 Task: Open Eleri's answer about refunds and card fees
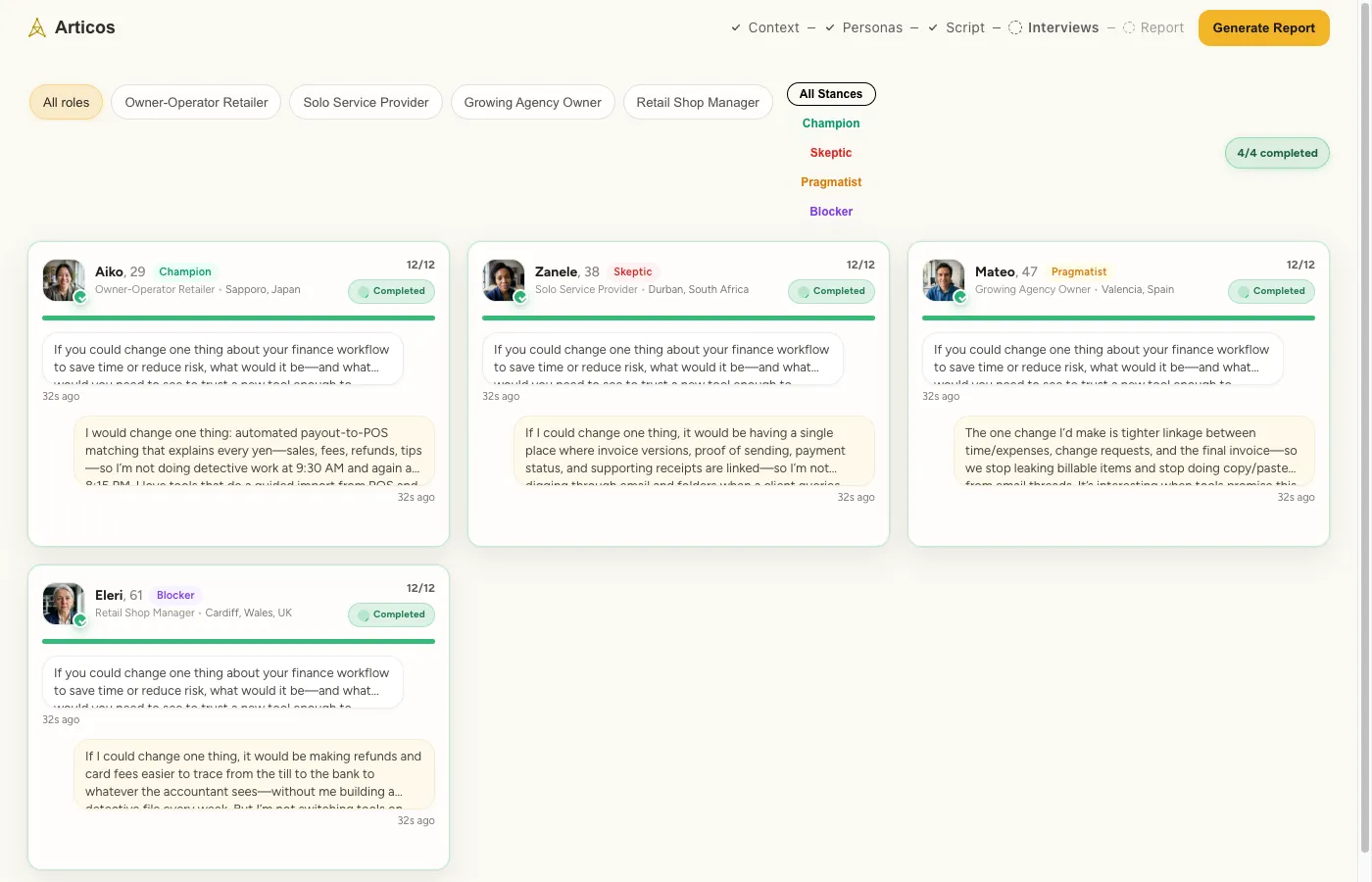tap(254, 774)
